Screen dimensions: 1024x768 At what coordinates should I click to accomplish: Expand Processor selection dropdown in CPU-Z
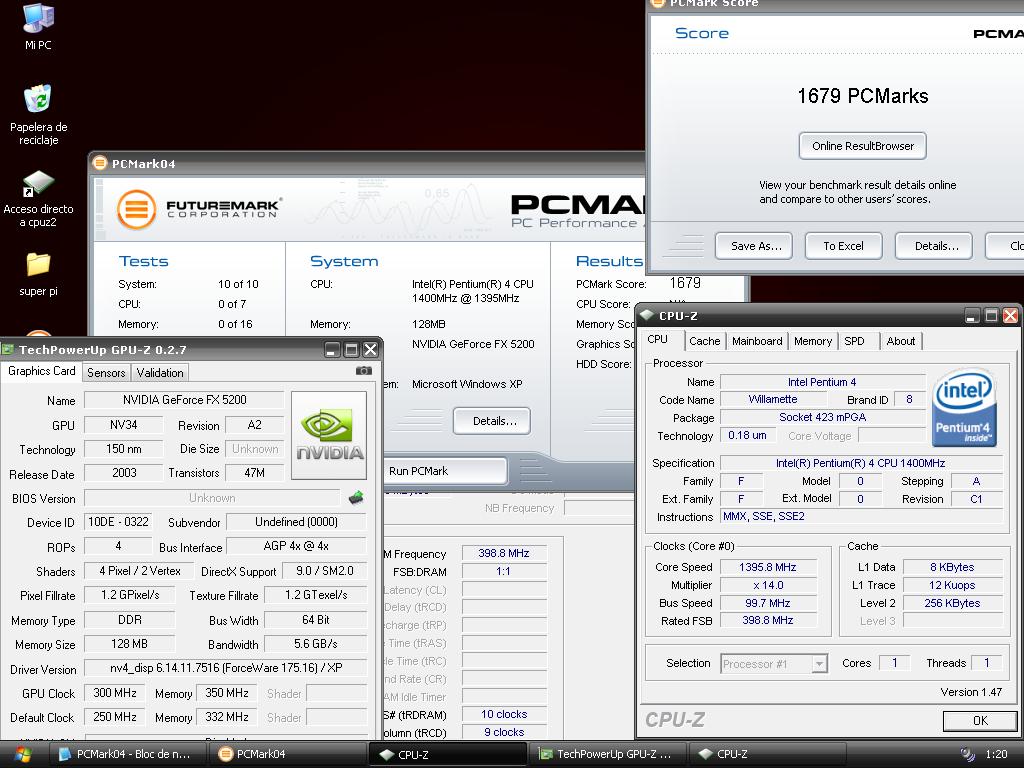tap(819, 664)
